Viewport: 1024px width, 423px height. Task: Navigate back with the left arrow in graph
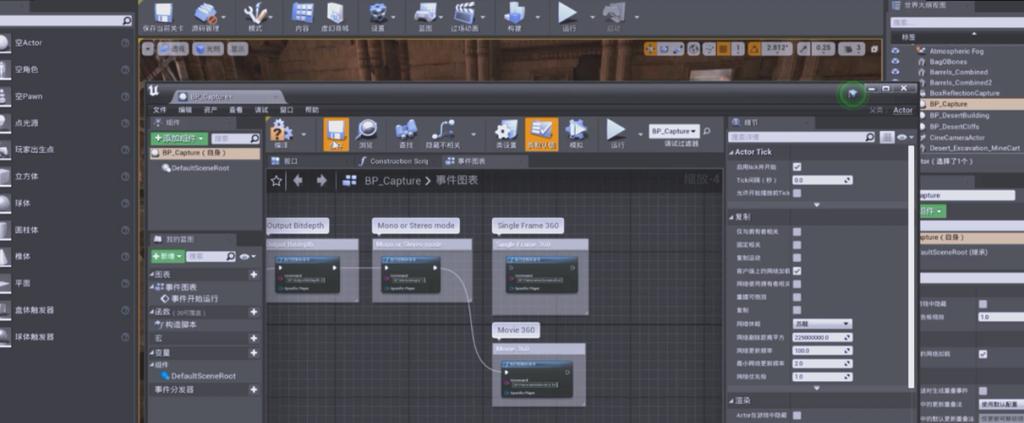[298, 181]
